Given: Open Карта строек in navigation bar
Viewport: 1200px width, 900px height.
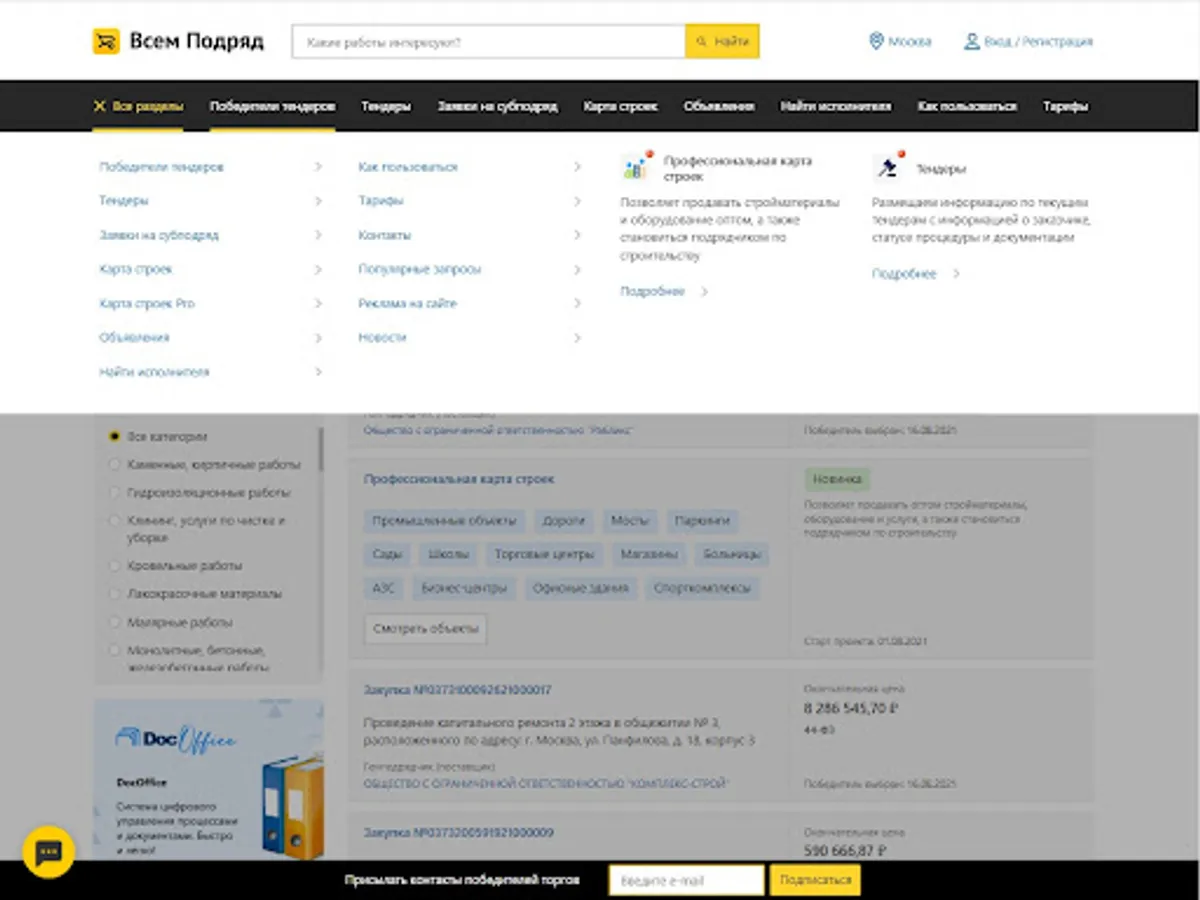Looking at the screenshot, I should (620, 106).
